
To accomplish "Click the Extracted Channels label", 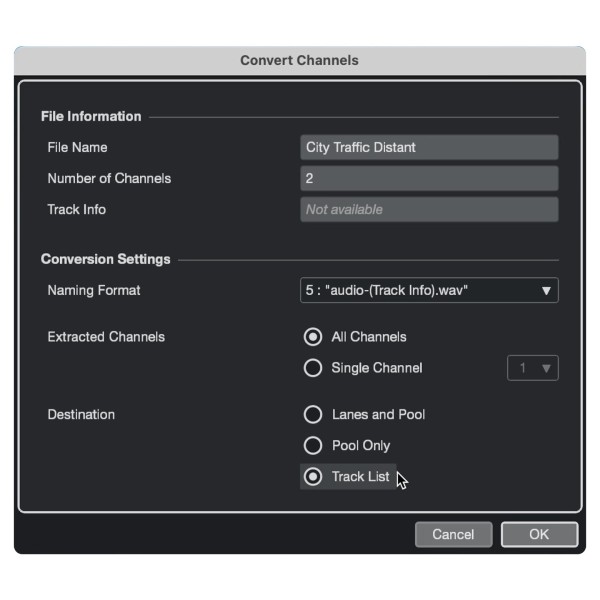I will (x=106, y=337).
